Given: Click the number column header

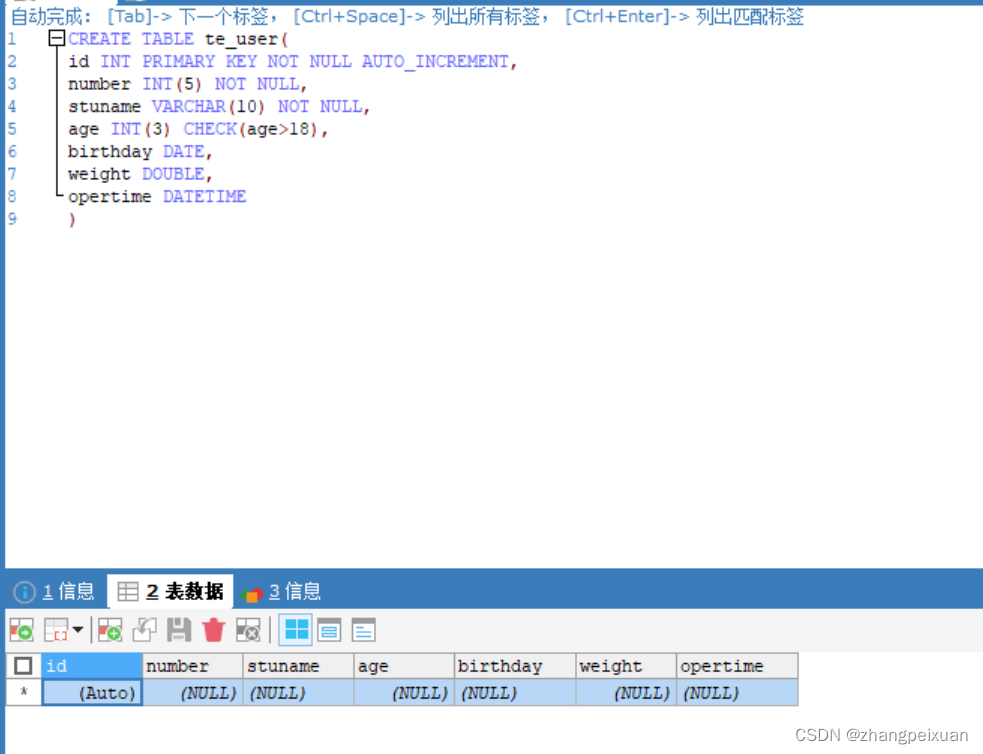Looking at the screenshot, I should (192, 666).
